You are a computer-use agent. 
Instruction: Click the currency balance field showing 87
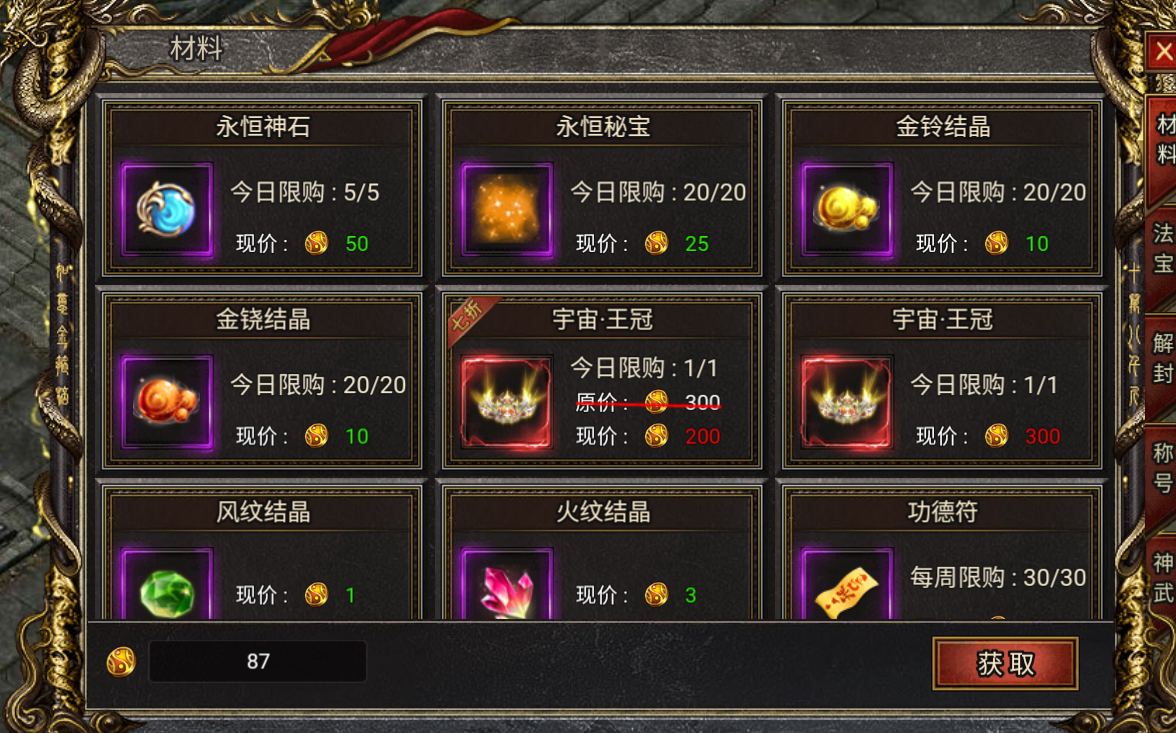[258, 661]
